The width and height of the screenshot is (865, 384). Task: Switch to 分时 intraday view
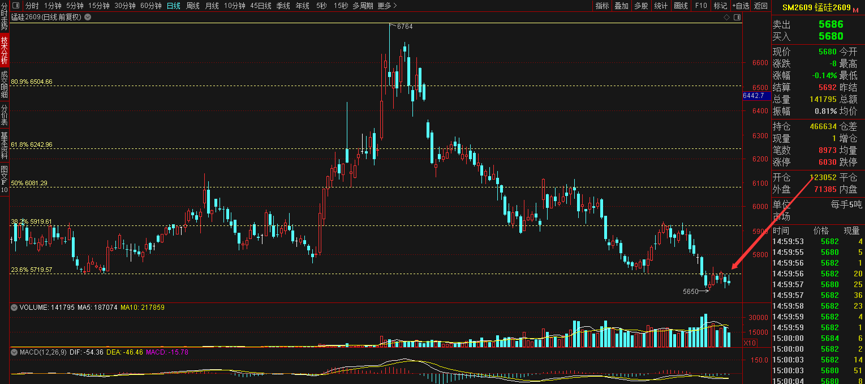tap(31, 6)
